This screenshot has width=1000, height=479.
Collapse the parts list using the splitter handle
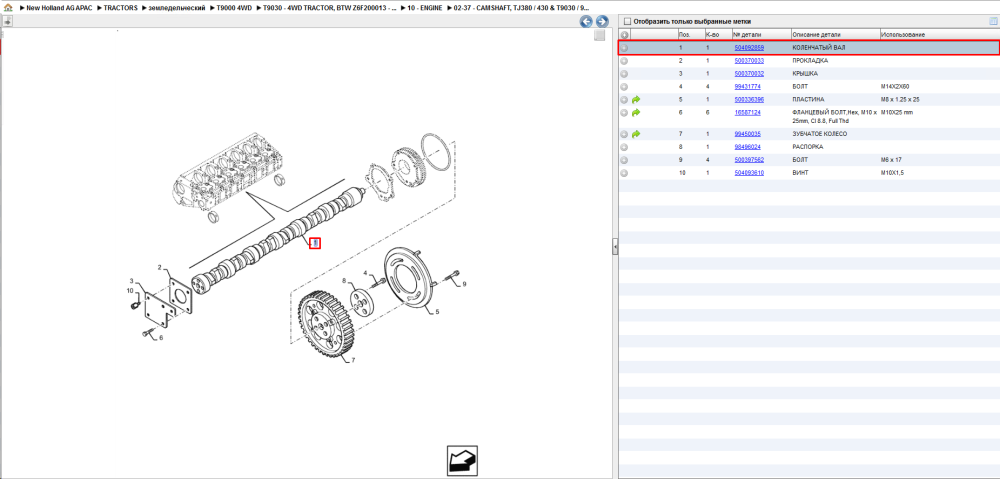pyautogui.click(x=615, y=246)
